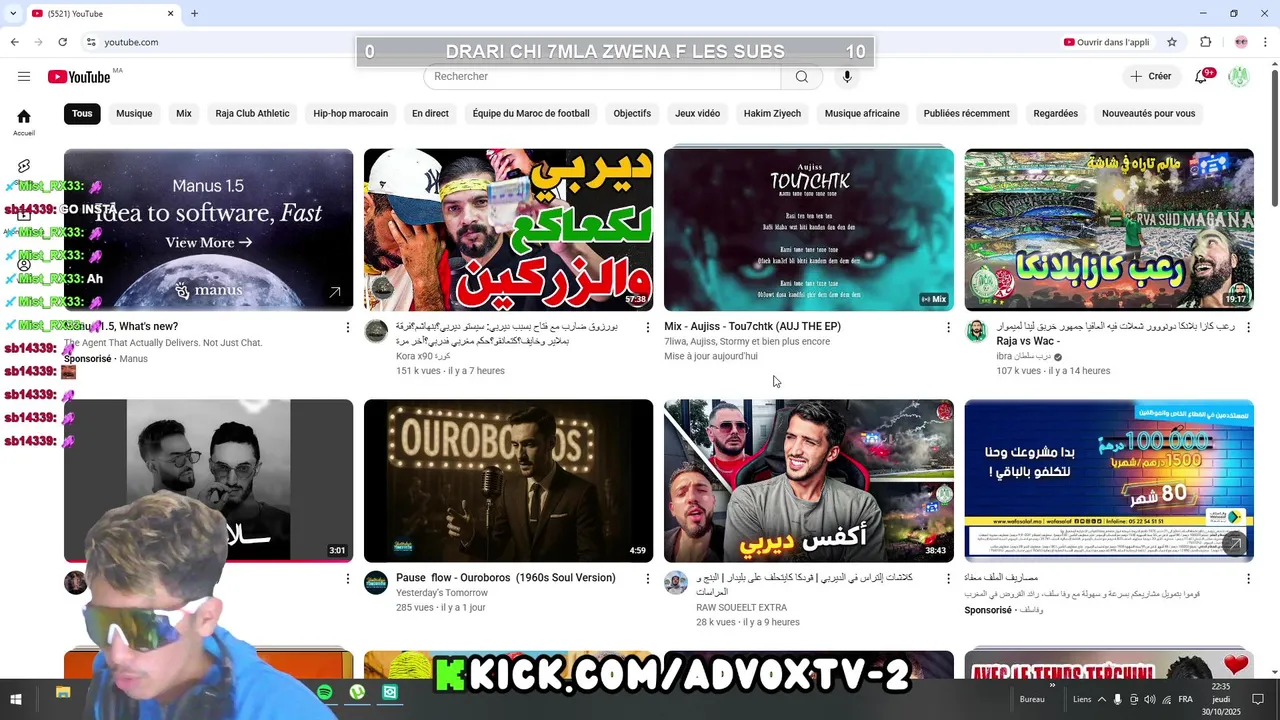
Task: Open Kora x90 channel avatar
Action: (376, 332)
